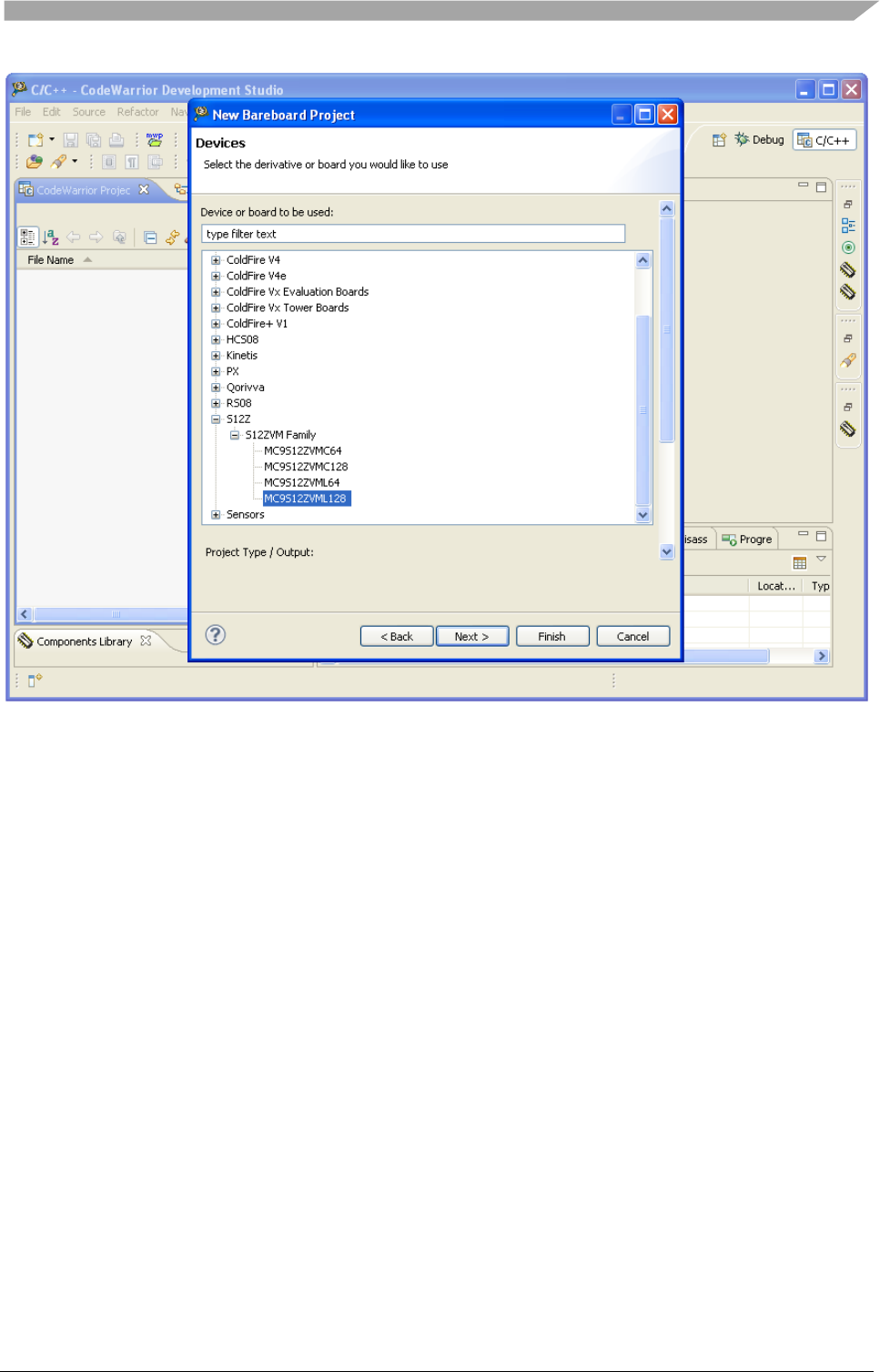
Task: Click the show whitespace pilcrow toolbar icon
Action: tap(132, 162)
